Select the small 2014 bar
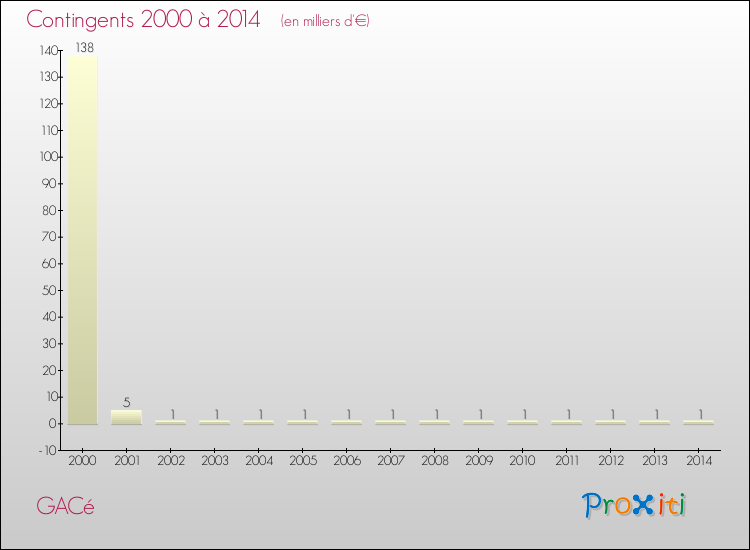The image size is (750, 550). 699,422
